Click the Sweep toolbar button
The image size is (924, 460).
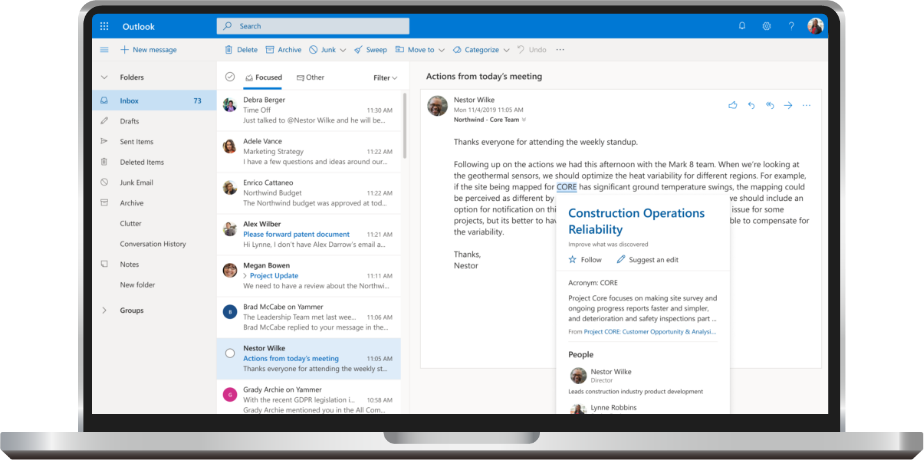click(x=371, y=50)
